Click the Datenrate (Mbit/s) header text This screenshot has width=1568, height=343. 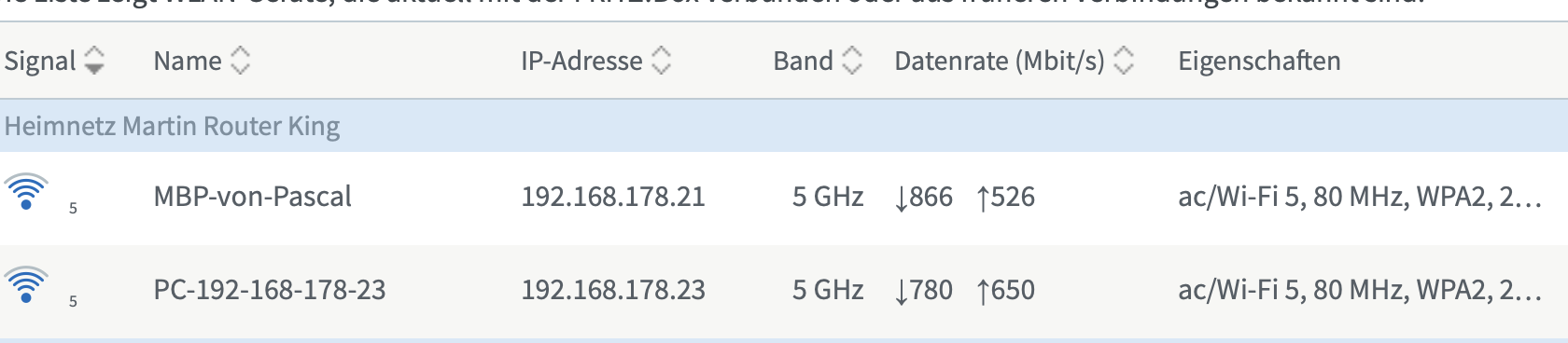click(x=1000, y=62)
